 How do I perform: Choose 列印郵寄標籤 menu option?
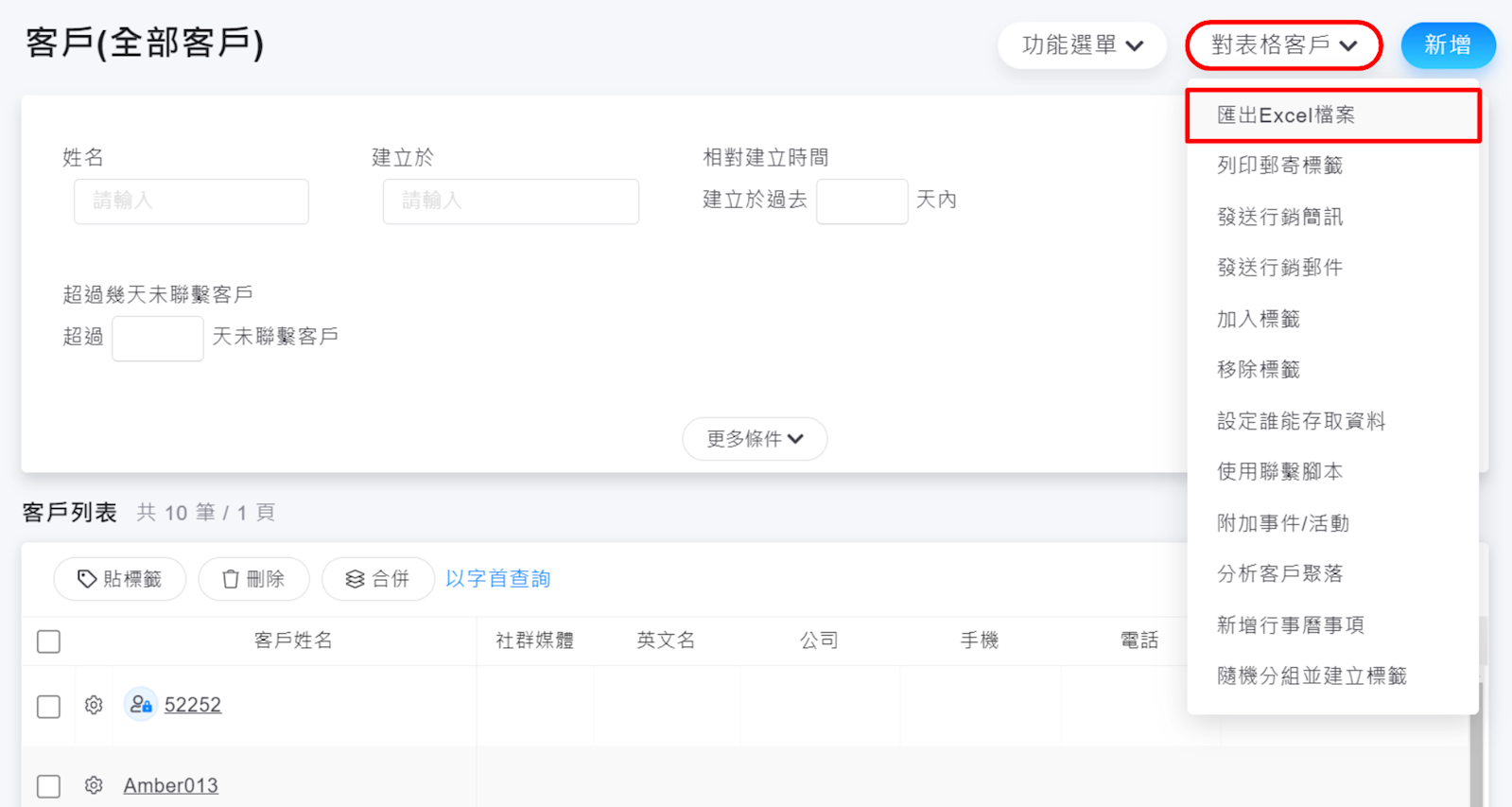1279,166
